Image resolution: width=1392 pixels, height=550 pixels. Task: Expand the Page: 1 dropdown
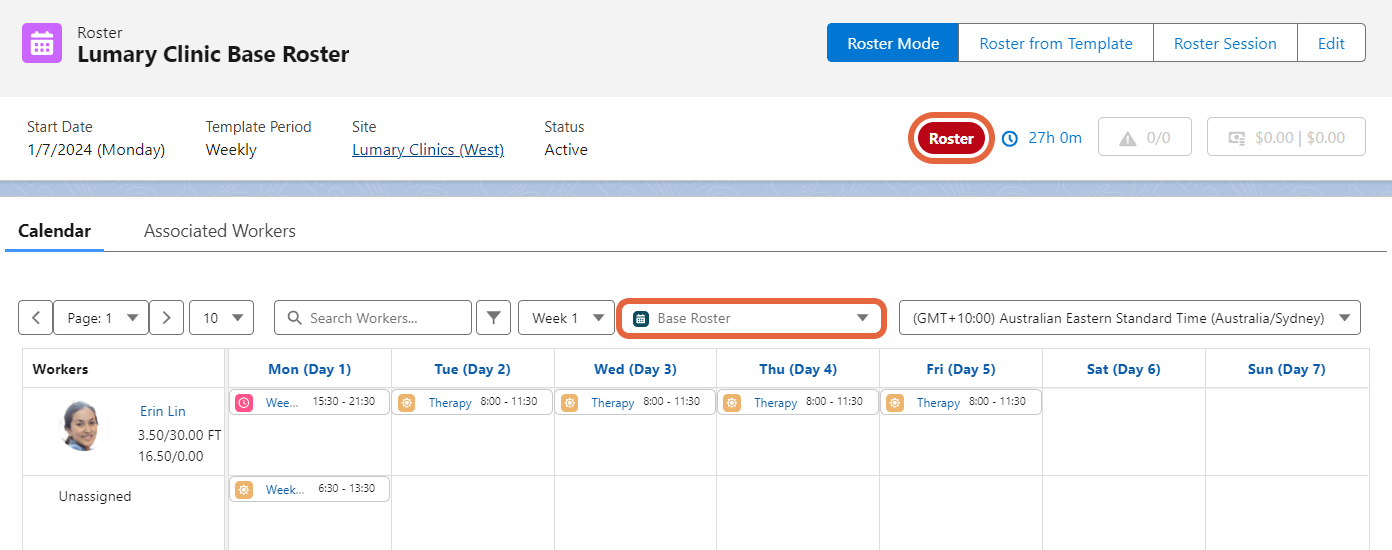tap(101, 318)
